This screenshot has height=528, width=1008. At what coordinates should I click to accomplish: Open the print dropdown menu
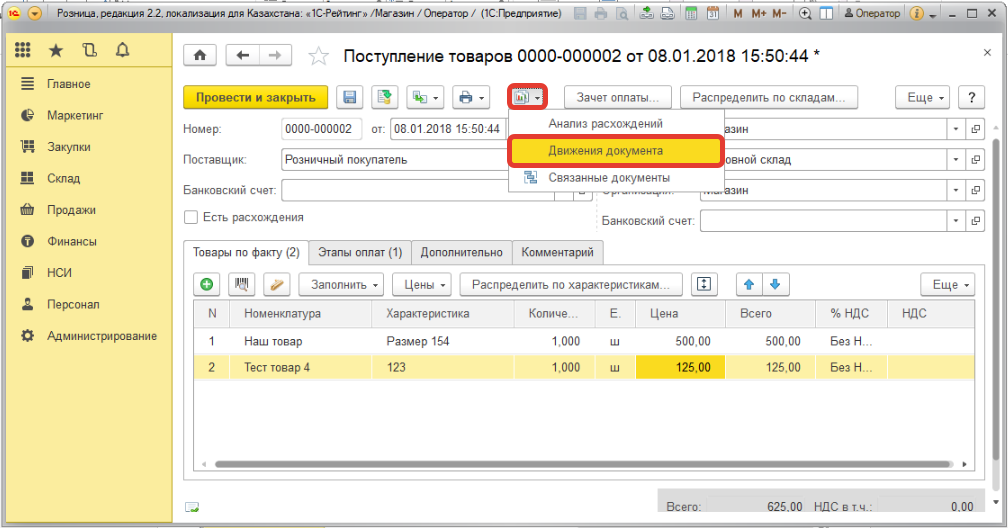tap(470, 97)
